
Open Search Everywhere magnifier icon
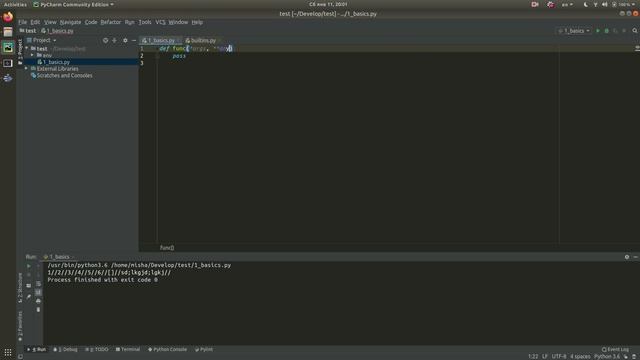(635, 31)
